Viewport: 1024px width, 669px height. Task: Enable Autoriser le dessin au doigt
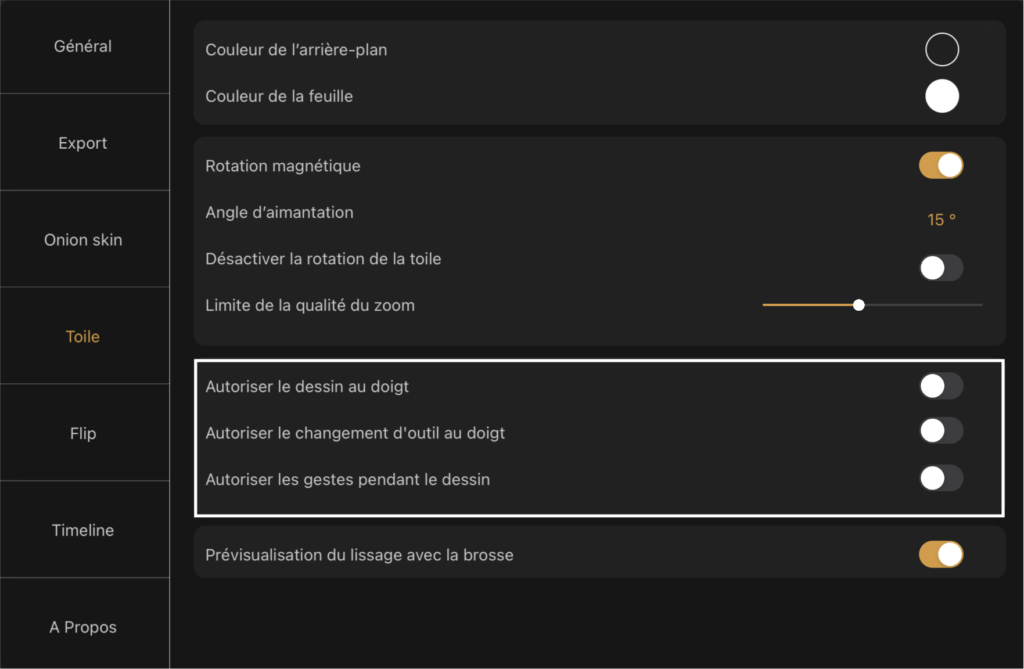click(941, 385)
